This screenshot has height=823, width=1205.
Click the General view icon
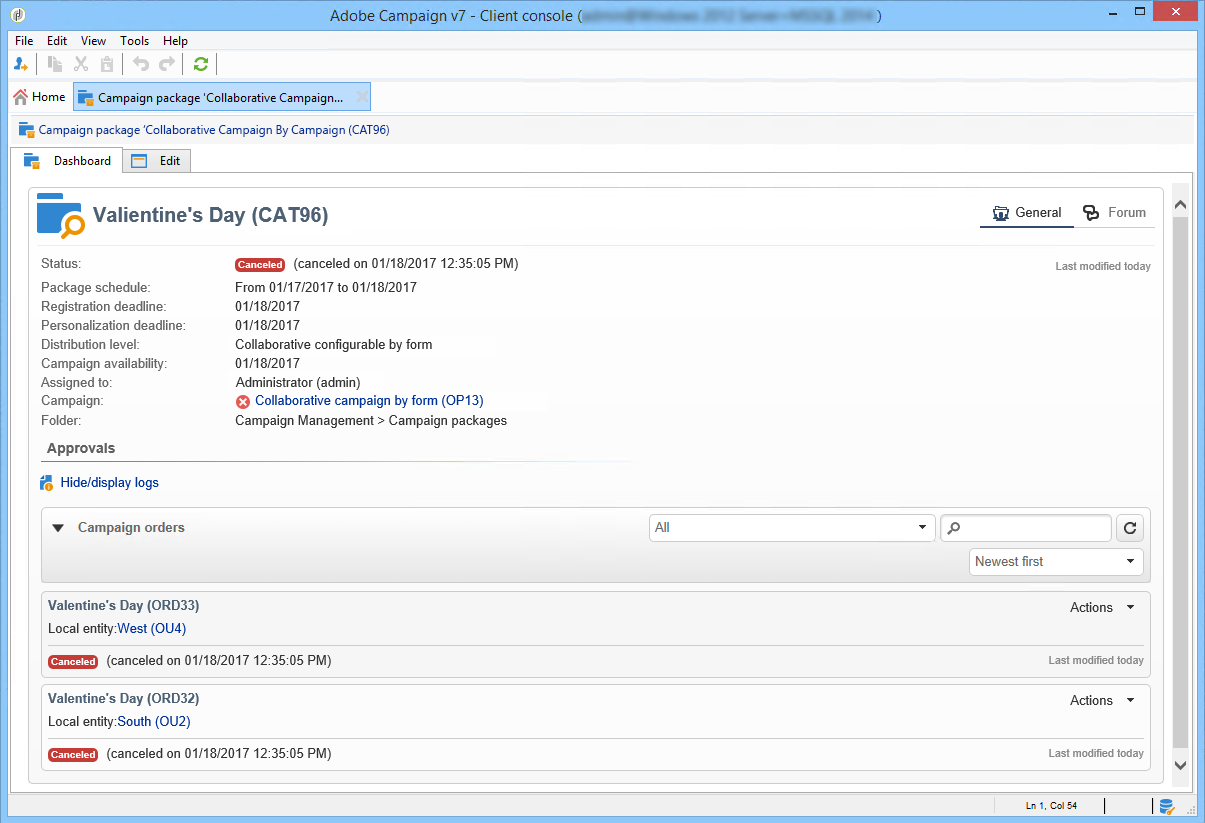point(1000,213)
